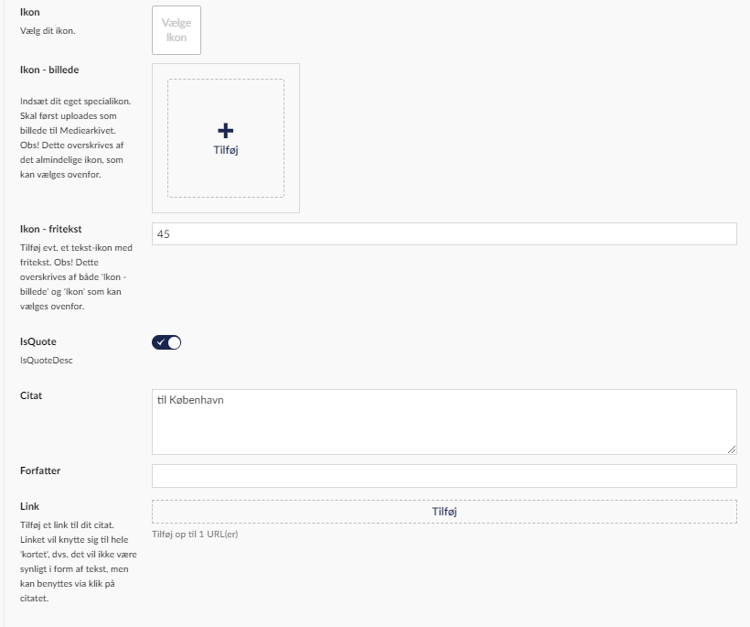Click the Link field label
Image resolution: width=750 pixels, height=627 pixels.
point(30,507)
